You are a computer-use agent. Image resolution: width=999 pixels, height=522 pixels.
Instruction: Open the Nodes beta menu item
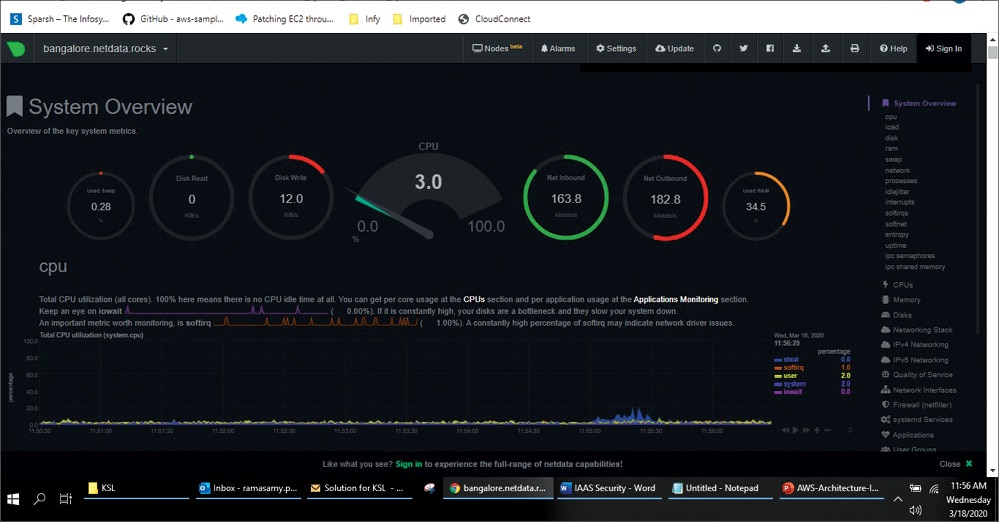(x=497, y=48)
